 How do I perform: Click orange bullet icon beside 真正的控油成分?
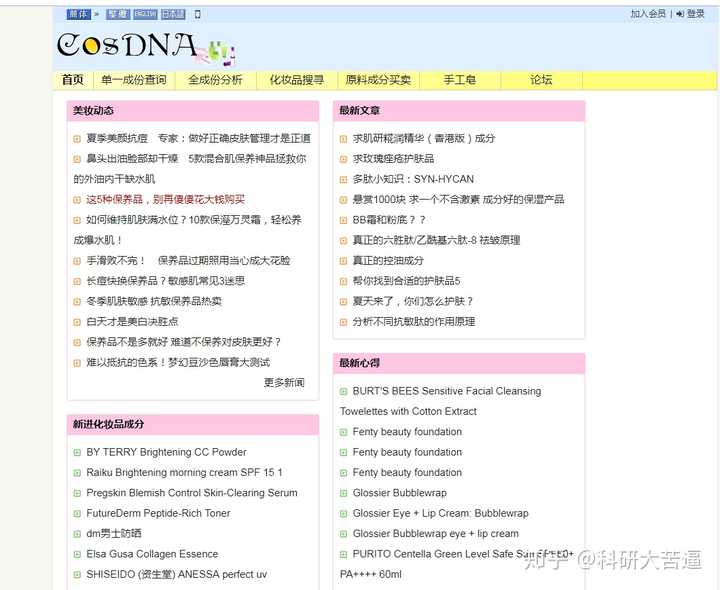point(343,261)
